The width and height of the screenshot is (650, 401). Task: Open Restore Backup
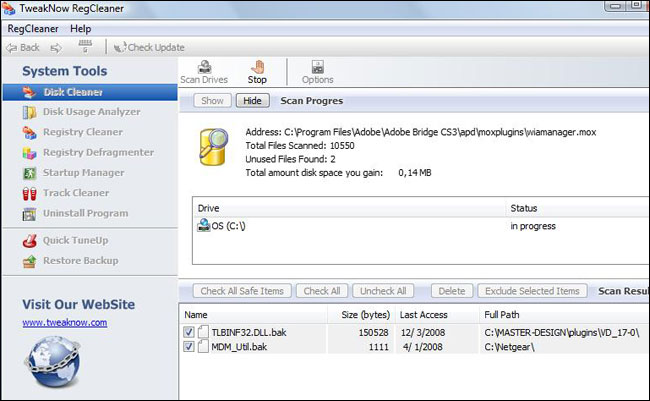click(x=80, y=260)
